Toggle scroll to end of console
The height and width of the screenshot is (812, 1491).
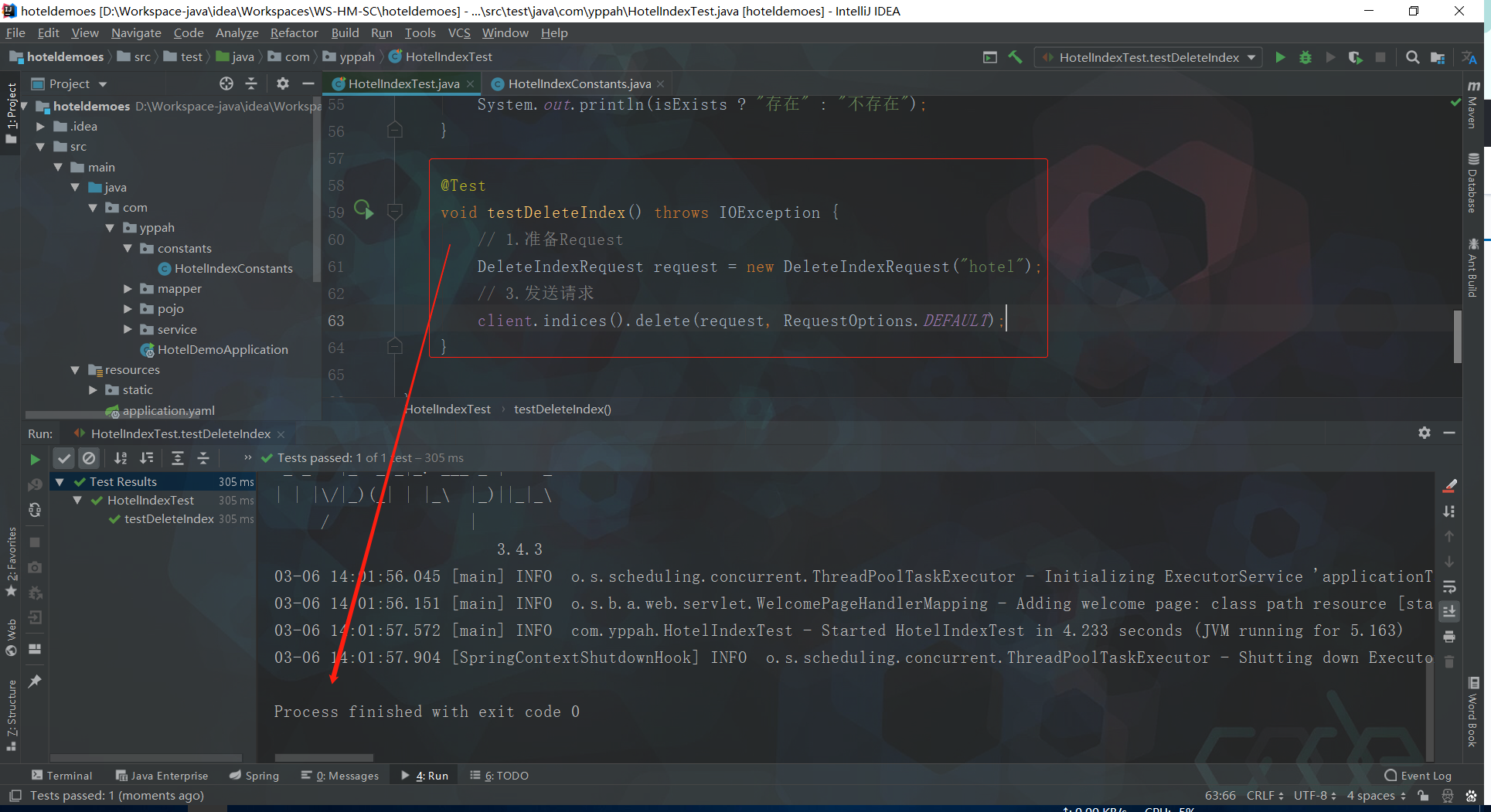[x=1449, y=612]
